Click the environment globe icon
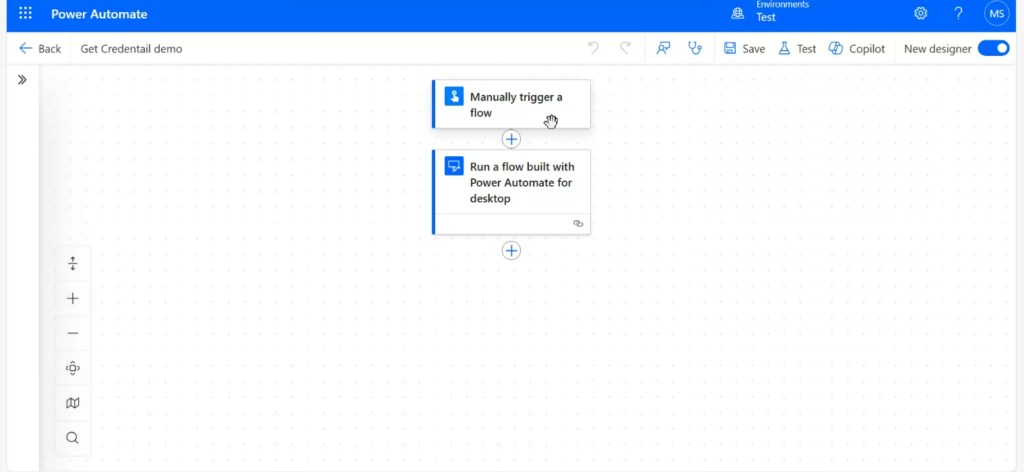 [x=737, y=14]
